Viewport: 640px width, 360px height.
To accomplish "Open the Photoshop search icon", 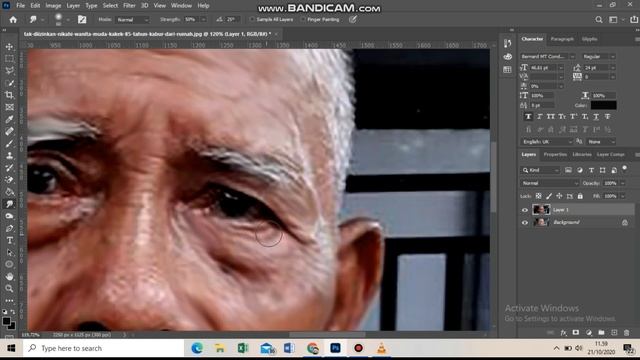I will coord(598,20).
